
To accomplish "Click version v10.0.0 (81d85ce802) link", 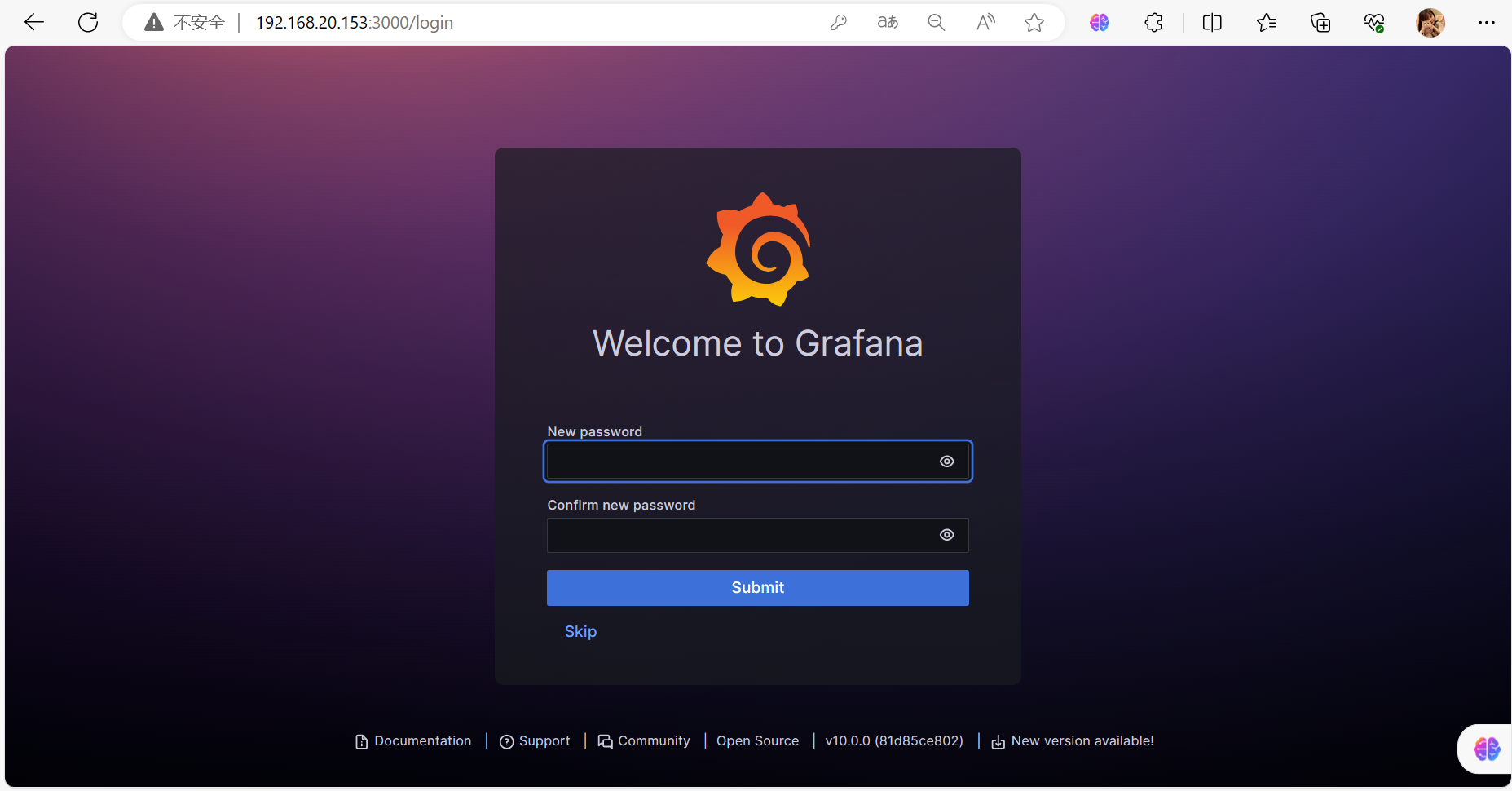I will click(894, 741).
